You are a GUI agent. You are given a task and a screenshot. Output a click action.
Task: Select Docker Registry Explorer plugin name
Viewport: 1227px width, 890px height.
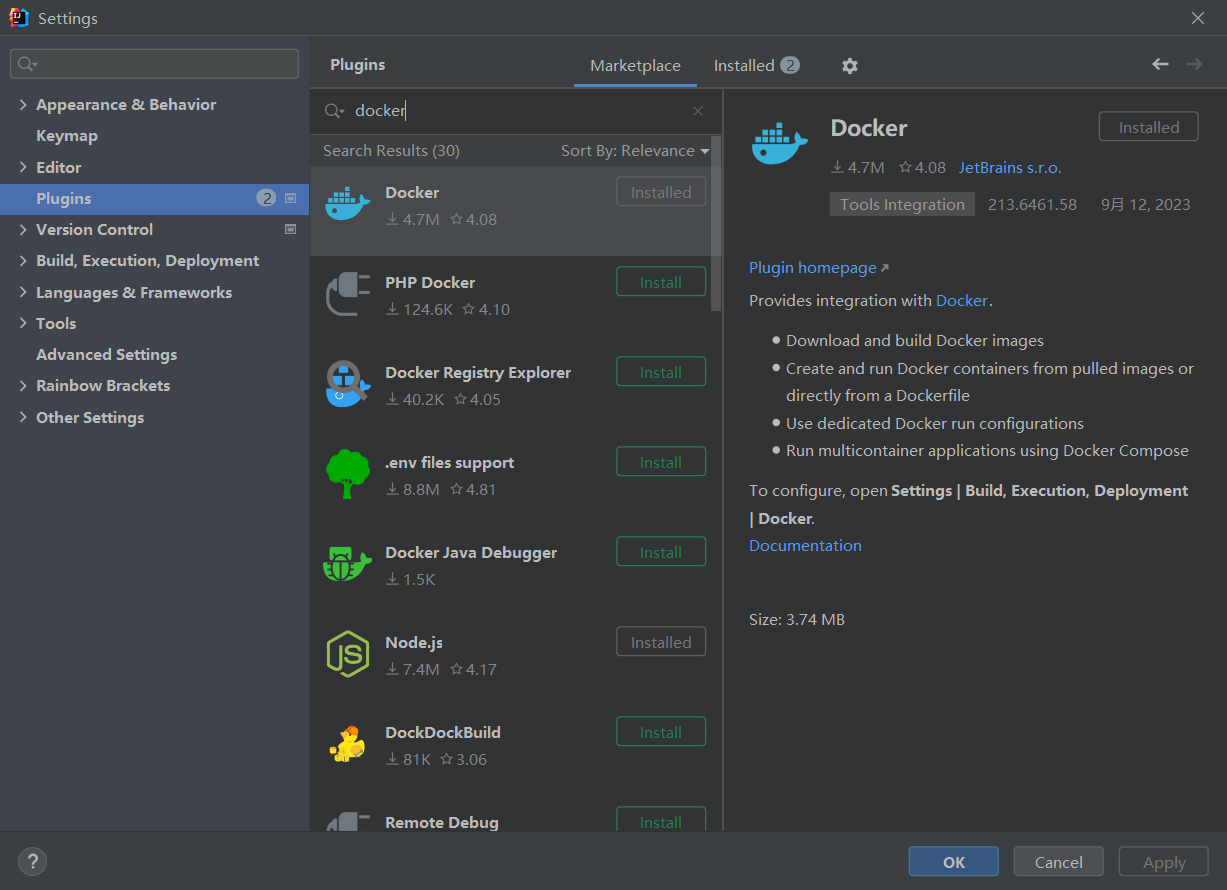[478, 372]
